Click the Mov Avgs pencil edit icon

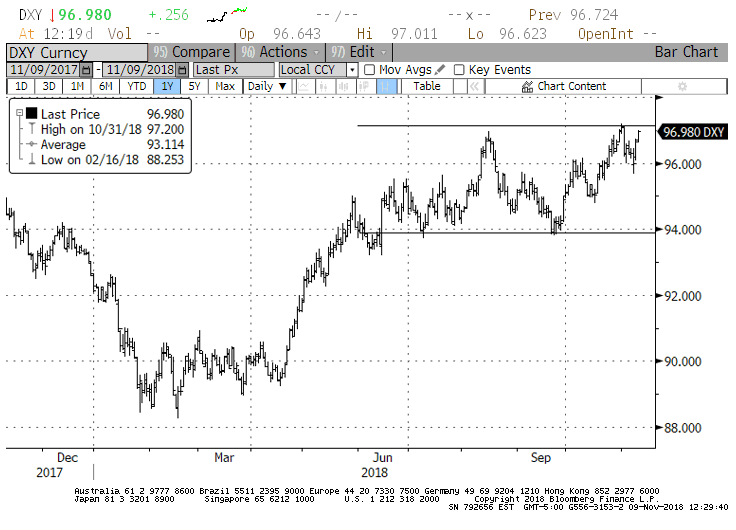point(440,70)
